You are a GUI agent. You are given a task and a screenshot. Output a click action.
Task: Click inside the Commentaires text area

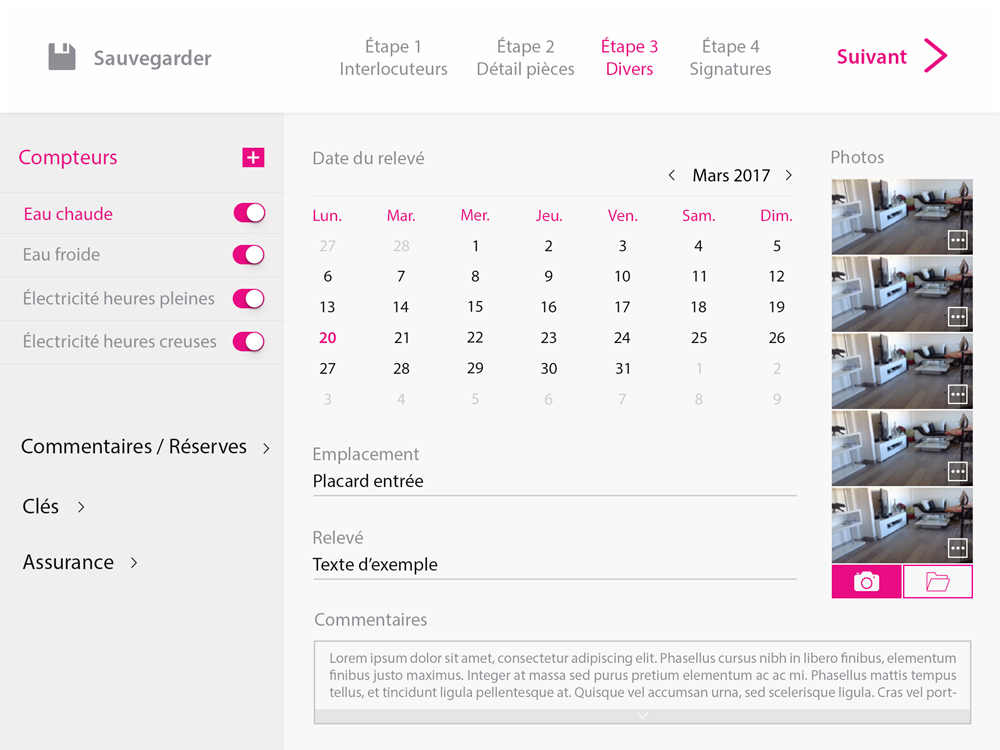642,675
